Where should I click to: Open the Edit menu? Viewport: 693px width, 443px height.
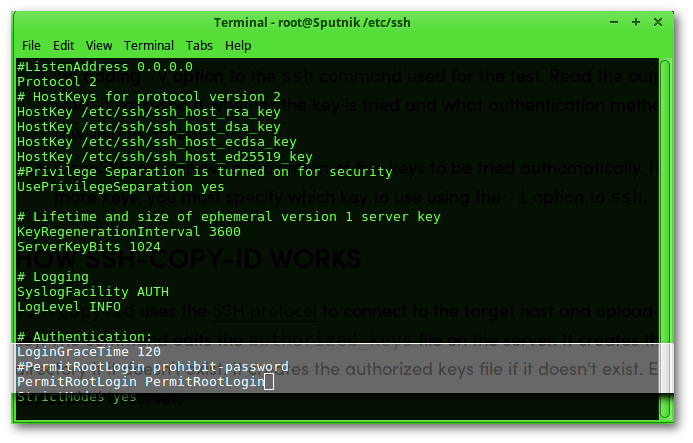(x=63, y=46)
